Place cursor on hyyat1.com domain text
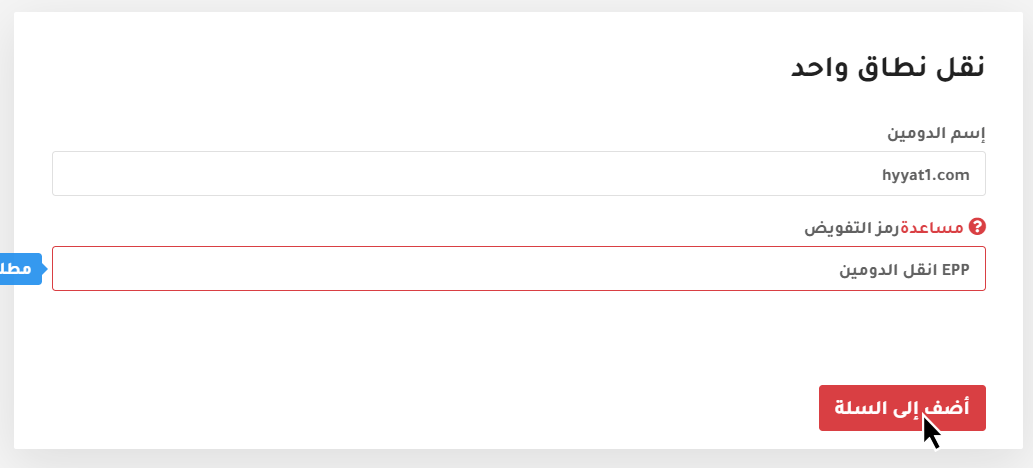The height and width of the screenshot is (468, 1033). [x=926, y=175]
